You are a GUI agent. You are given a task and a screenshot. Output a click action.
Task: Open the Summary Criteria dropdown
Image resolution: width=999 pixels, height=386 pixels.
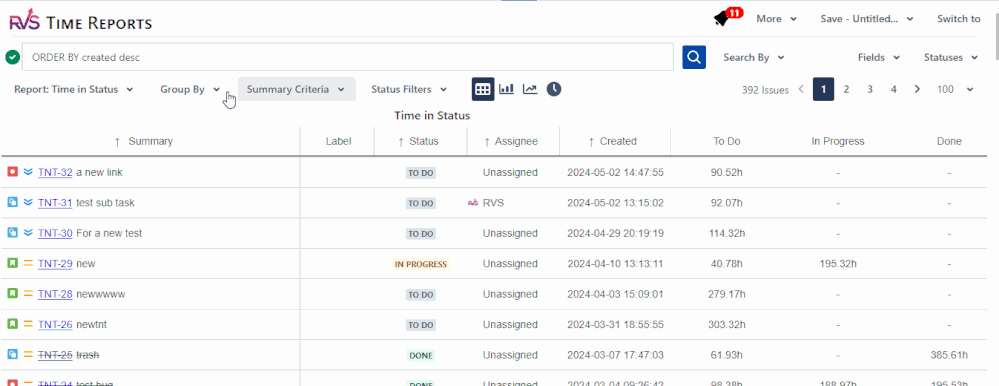point(296,89)
